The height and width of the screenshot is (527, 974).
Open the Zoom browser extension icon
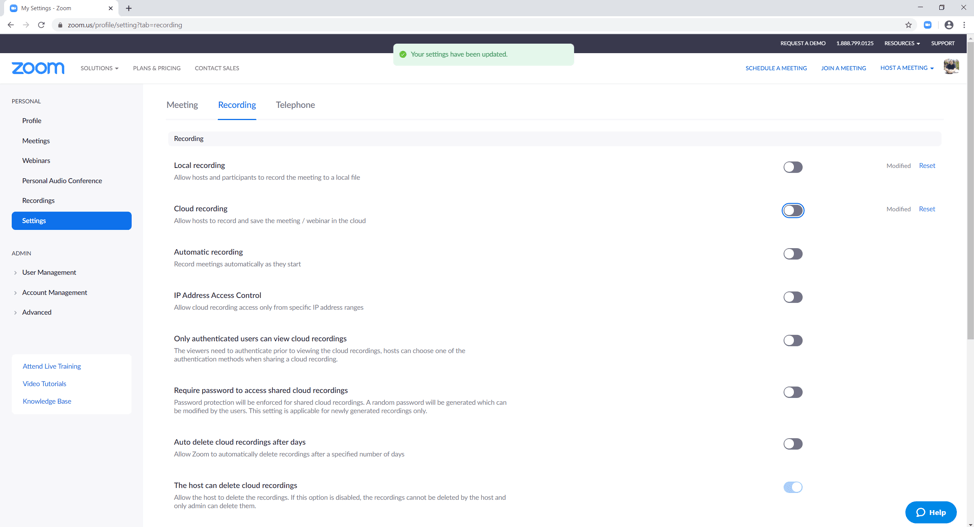927,25
